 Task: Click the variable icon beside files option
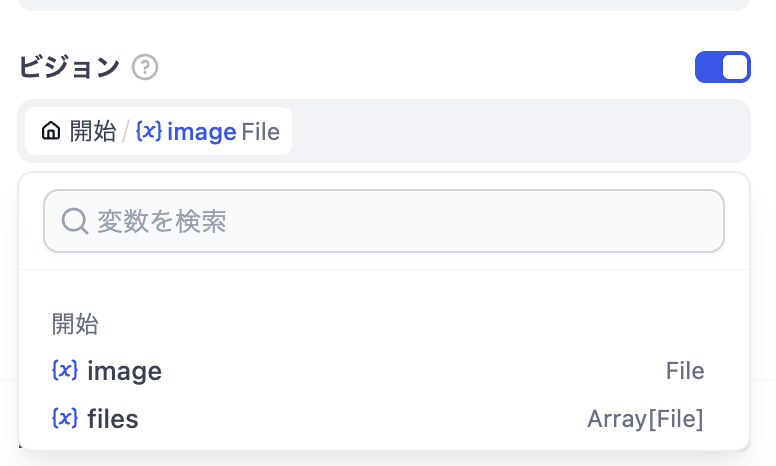[x=65, y=418]
